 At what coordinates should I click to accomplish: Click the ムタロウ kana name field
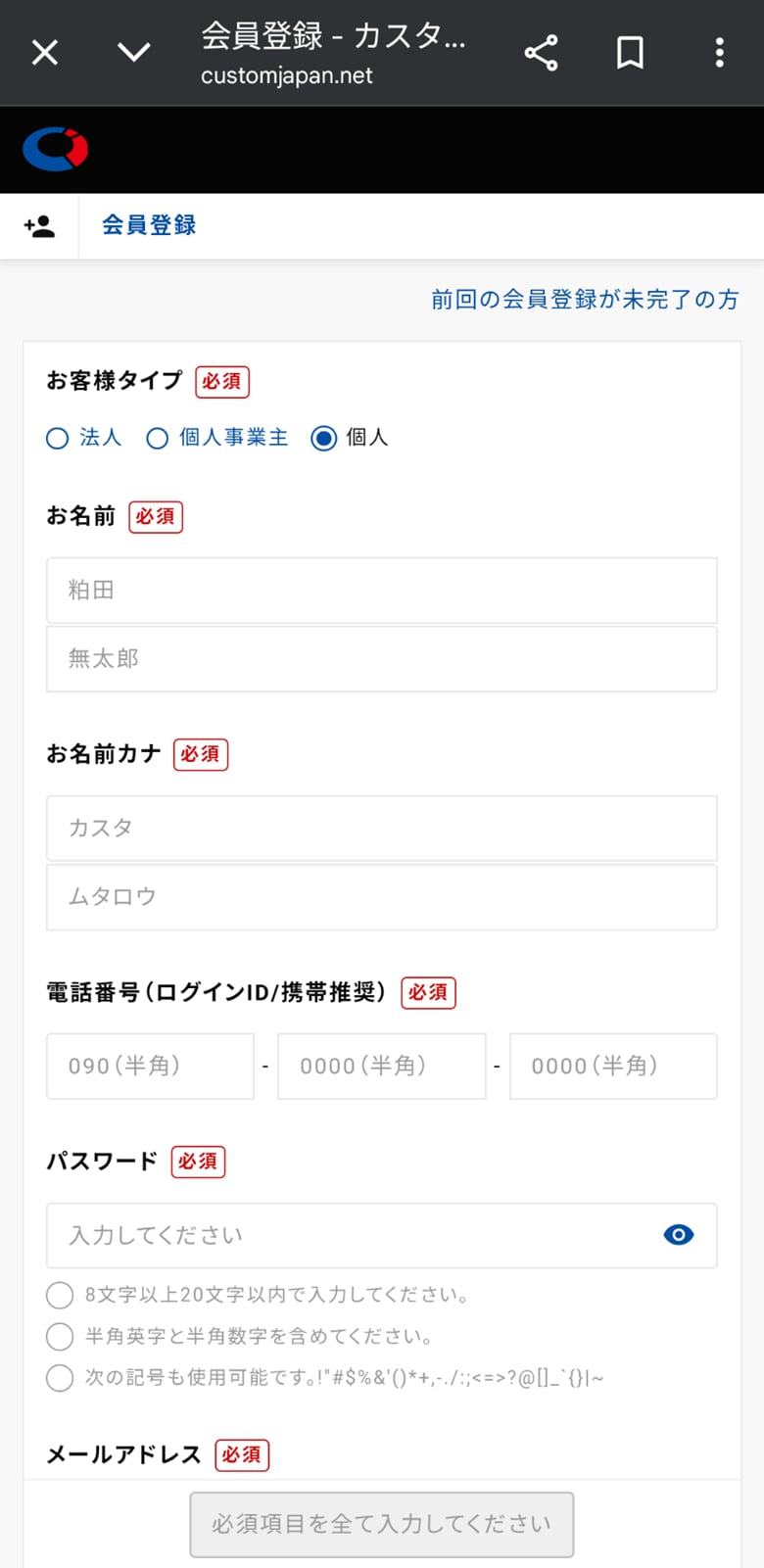pyautogui.click(x=381, y=897)
